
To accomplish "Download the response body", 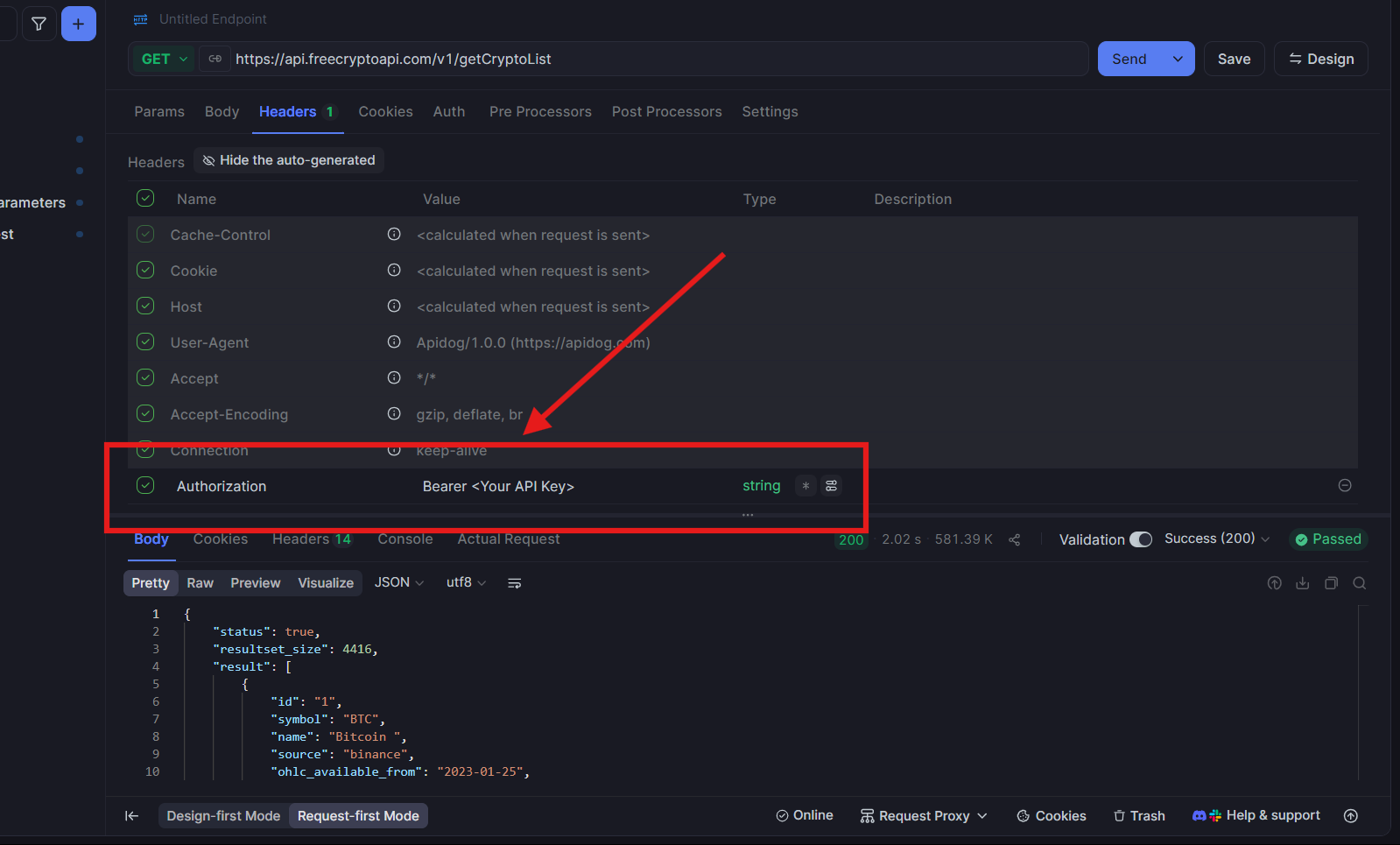I will (1303, 583).
